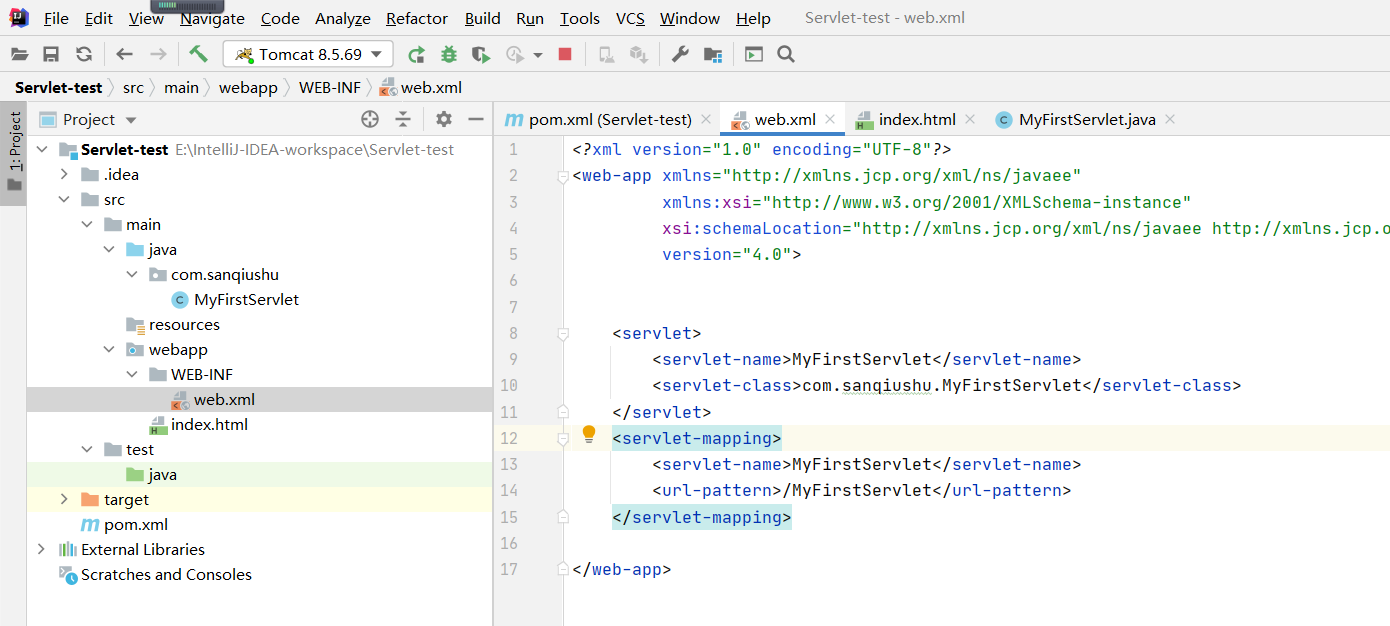This screenshot has width=1390, height=626.
Task: Open the VCS menu
Action: coord(630,18)
